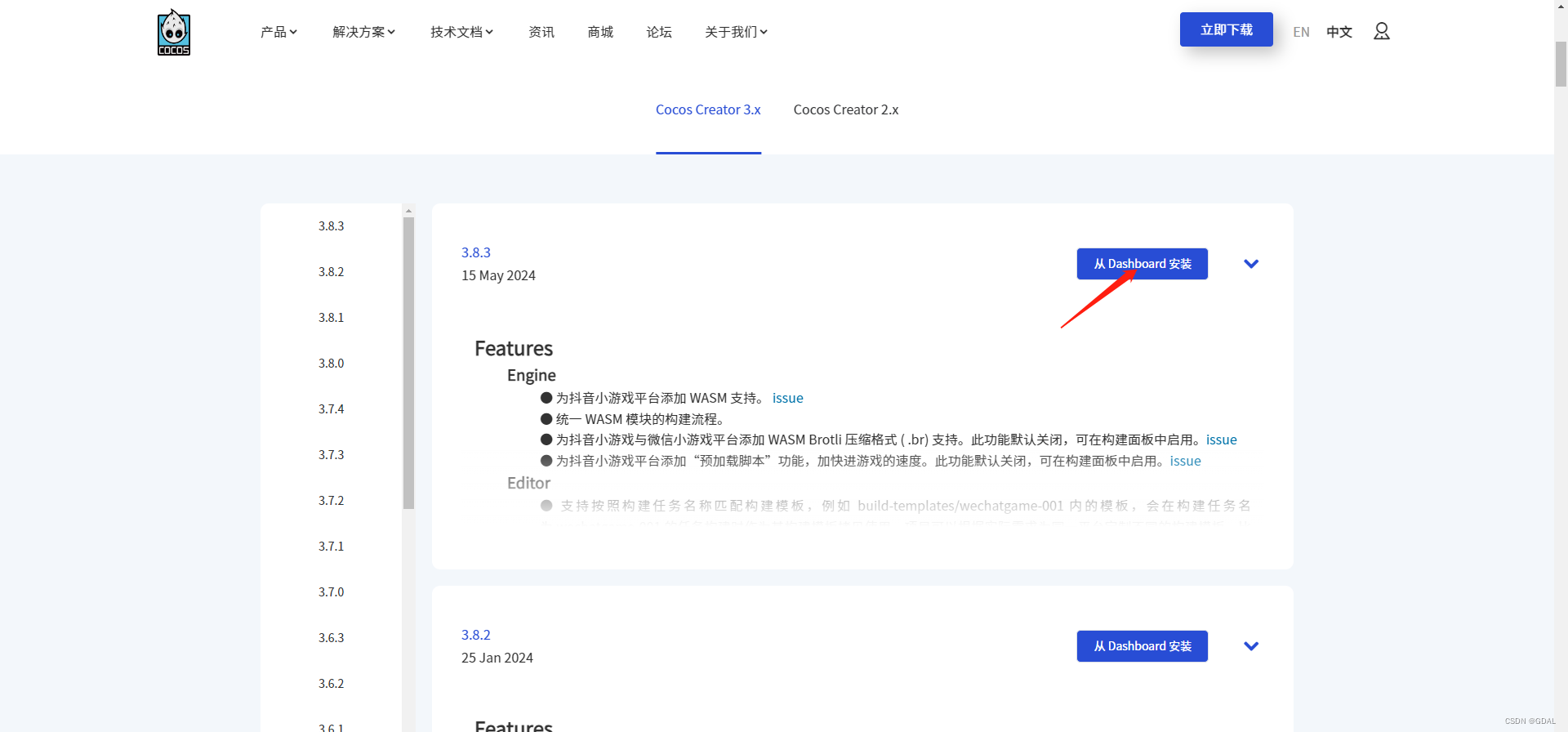Select version 3.7.0 in sidebar list
Screen dimensions: 1568x732
point(331,592)
